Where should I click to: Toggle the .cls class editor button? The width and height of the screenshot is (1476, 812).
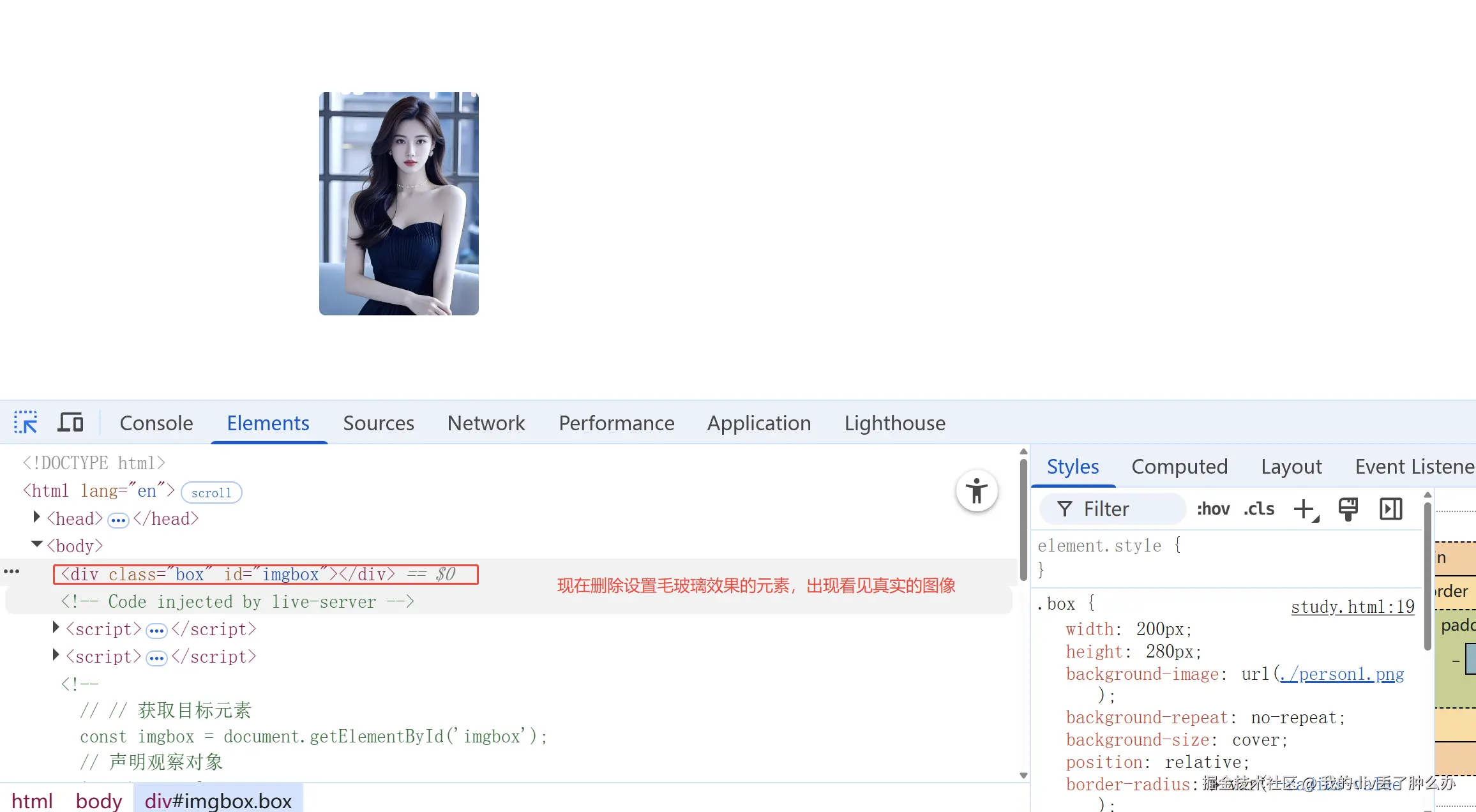point(1258,509)
